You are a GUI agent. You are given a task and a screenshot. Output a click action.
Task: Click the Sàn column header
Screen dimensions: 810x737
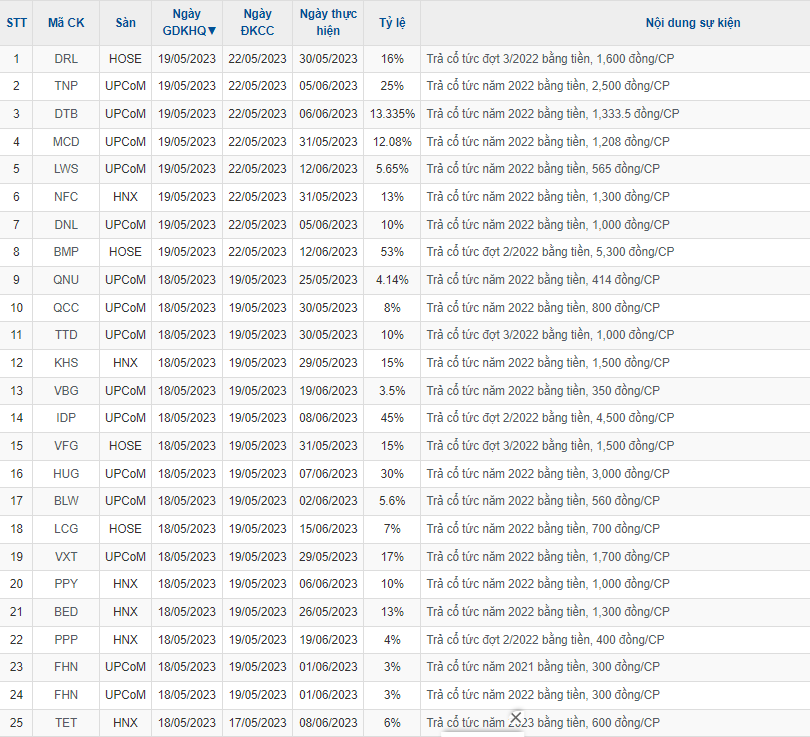[125, 22]
